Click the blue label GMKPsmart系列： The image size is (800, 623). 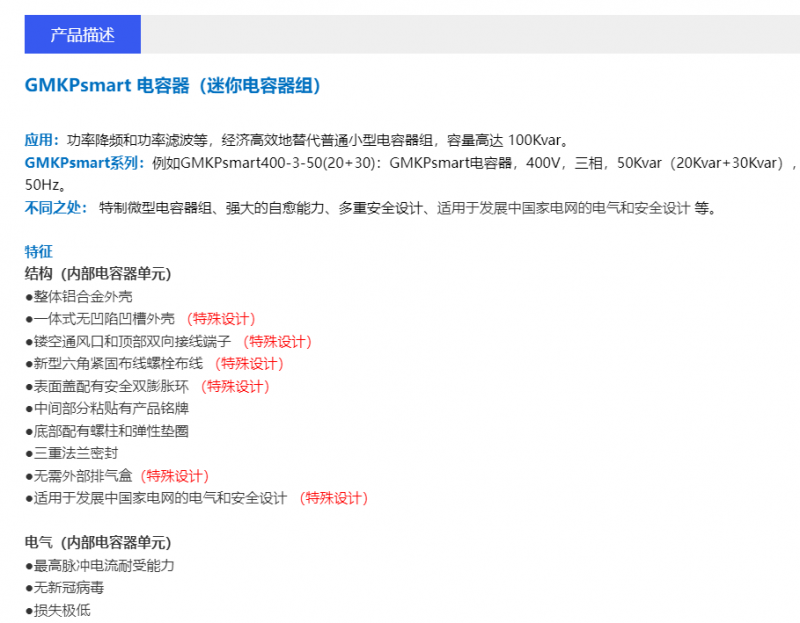tap(85, 163)
